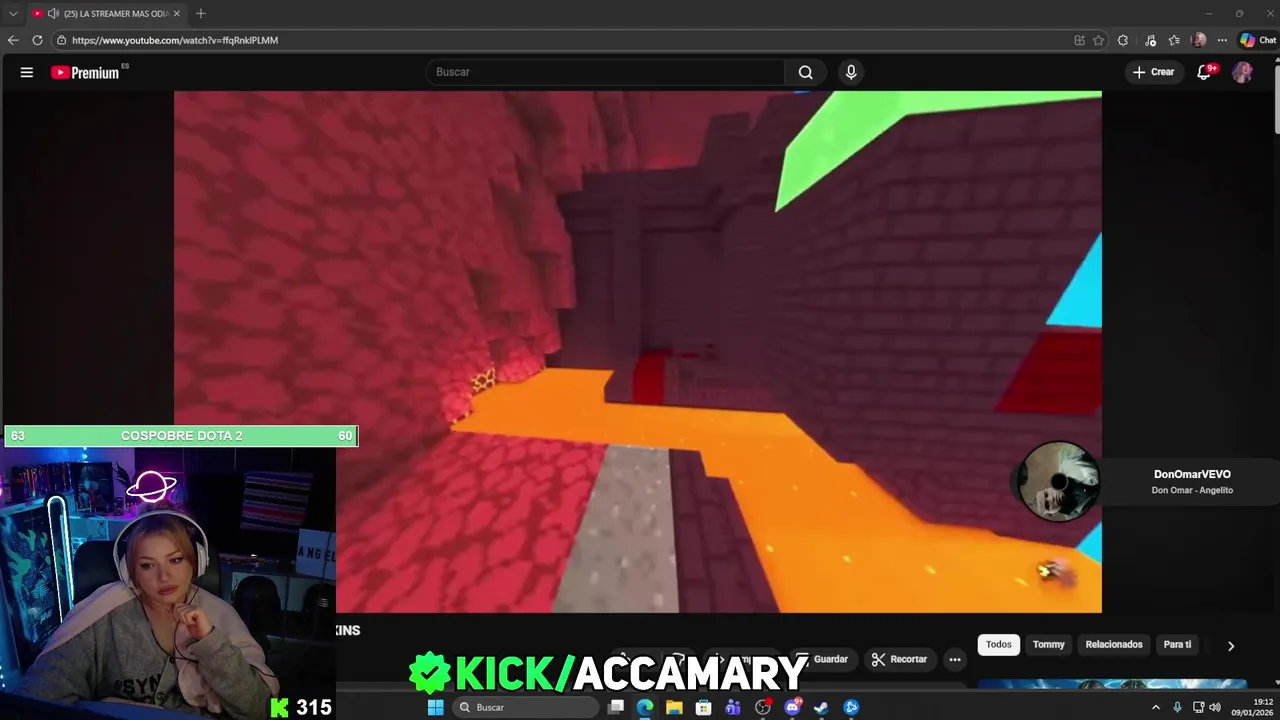Image resolution: width=1280 pixels, height=720 pixels.
Task: Open more actions three-dots under video
Action: click(x=955, y=659)
